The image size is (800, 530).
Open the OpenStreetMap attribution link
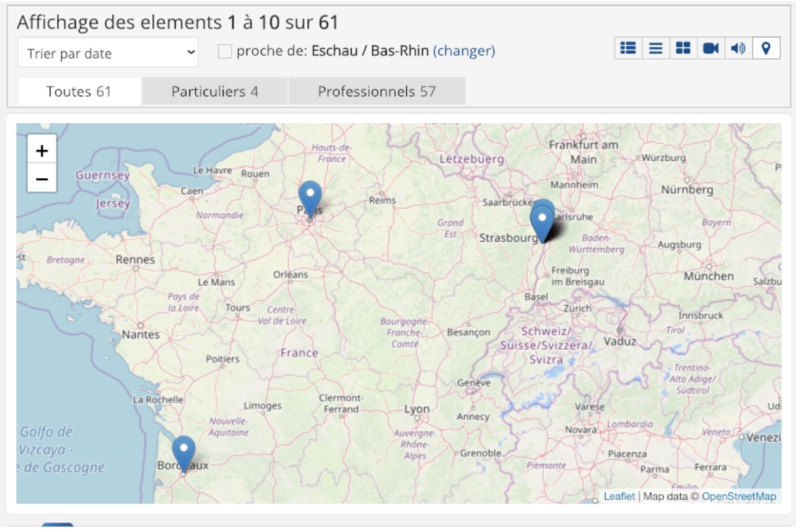click(739, 496)
